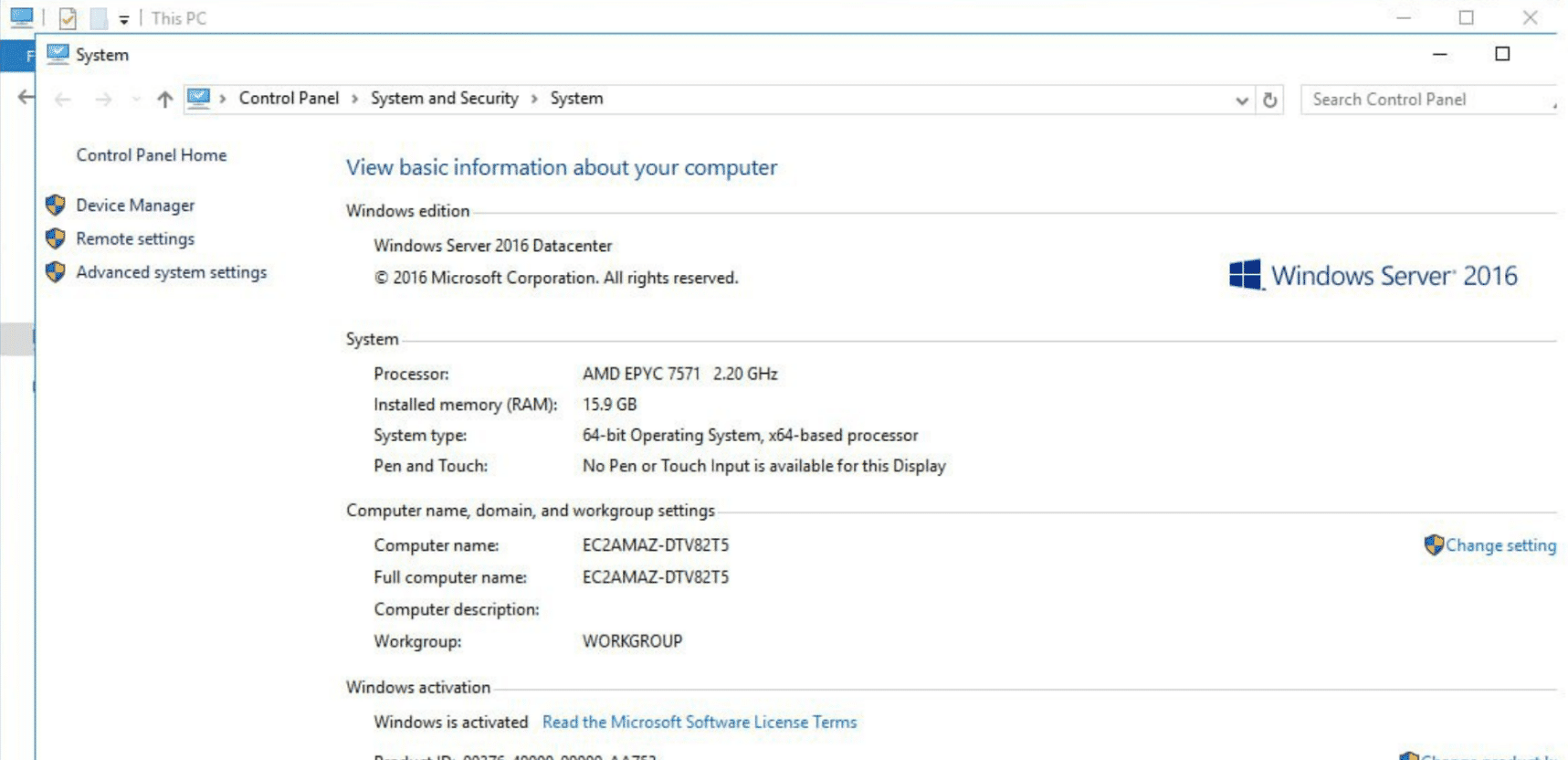Select Control Panel breadcrumb
The width and height of the screenshot is (1568, 760).
289,99
